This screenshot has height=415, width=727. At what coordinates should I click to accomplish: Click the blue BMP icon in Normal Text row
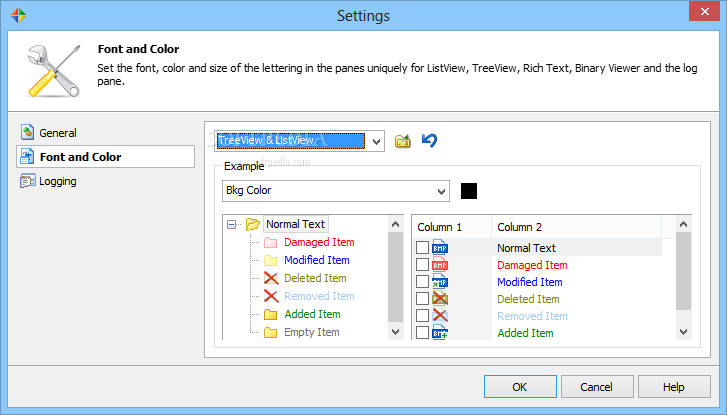tap(440, 248)
